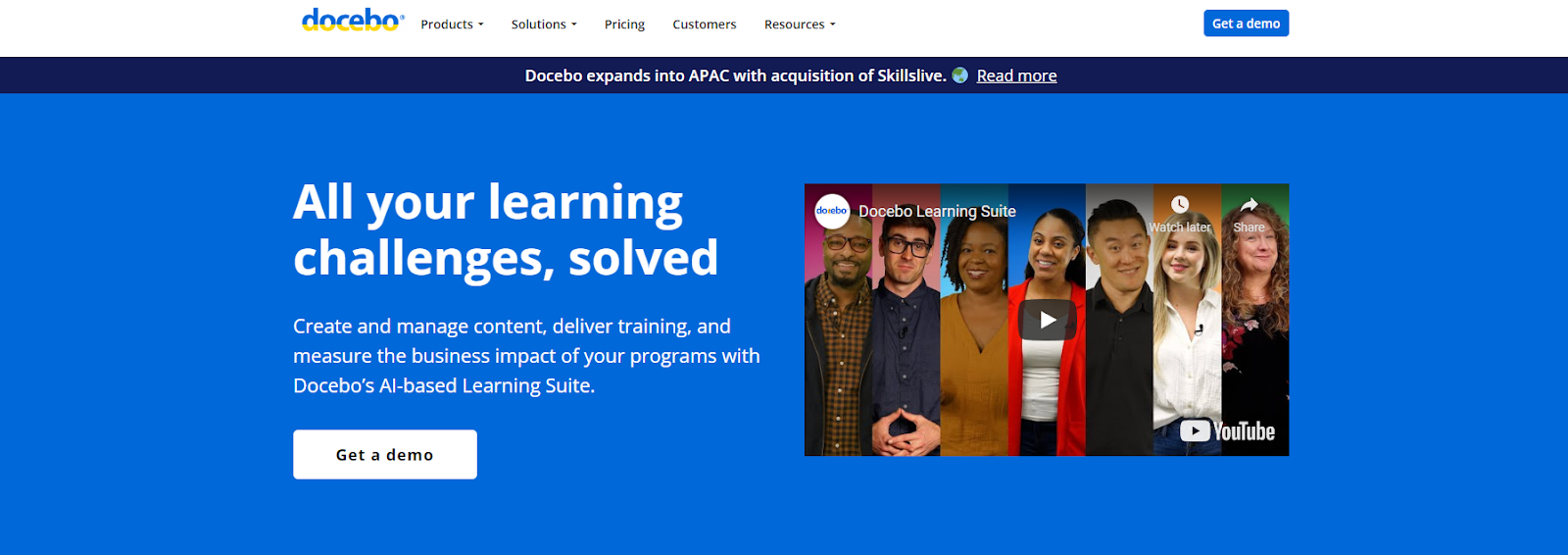The height and width of the screenshot is (555, 1568).
Task: Click the 'Docebo expands into APAC' banner text
Action: coord(735,76)
